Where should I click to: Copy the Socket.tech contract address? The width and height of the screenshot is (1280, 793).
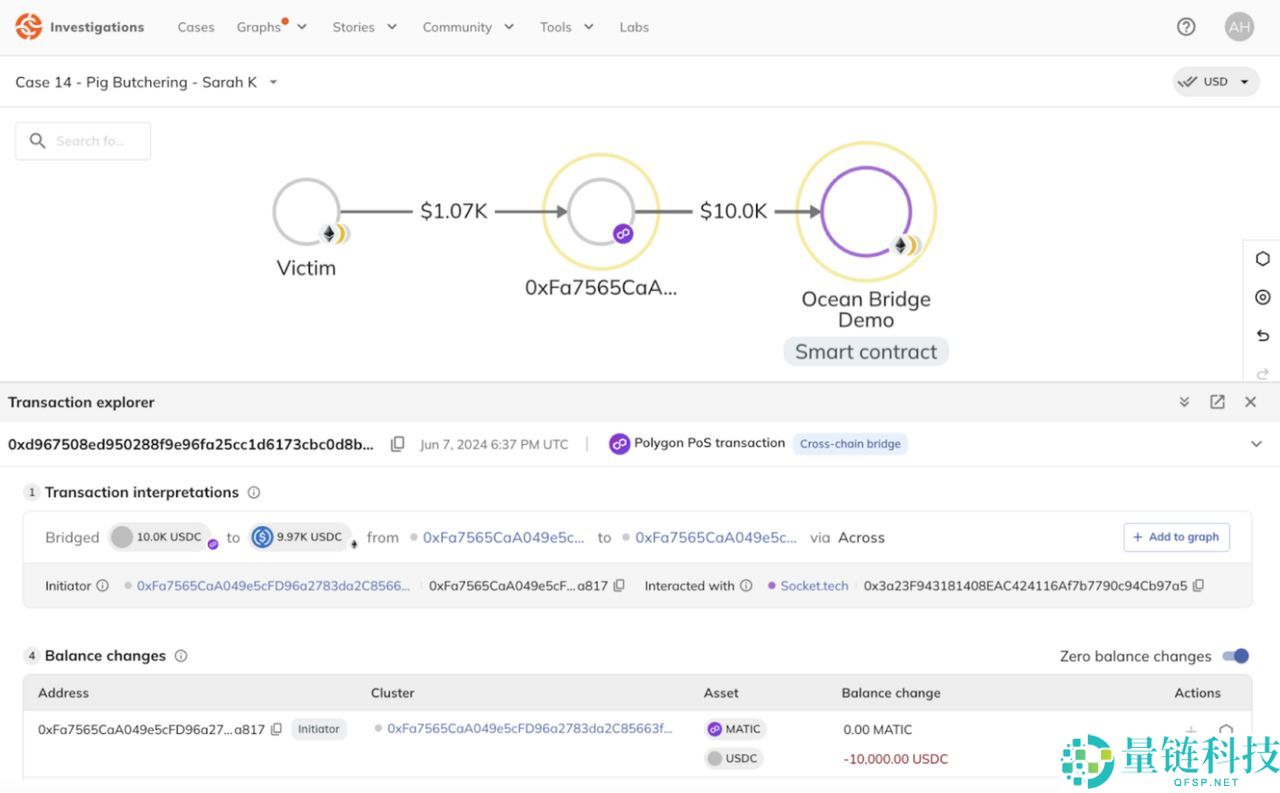click(1198, 586)
